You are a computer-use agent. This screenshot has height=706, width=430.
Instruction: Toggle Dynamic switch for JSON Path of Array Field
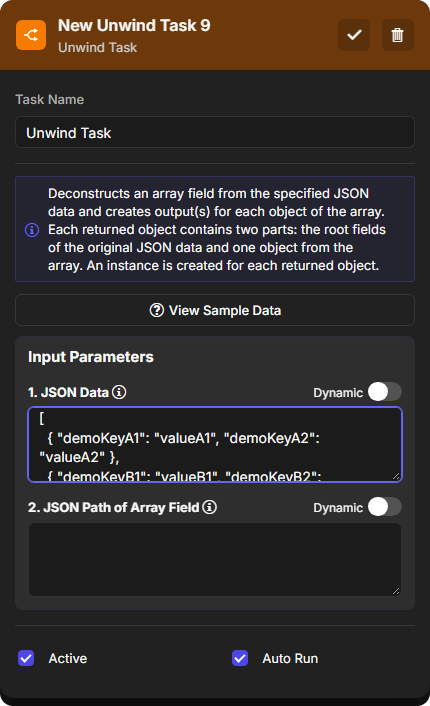(385, 507)
